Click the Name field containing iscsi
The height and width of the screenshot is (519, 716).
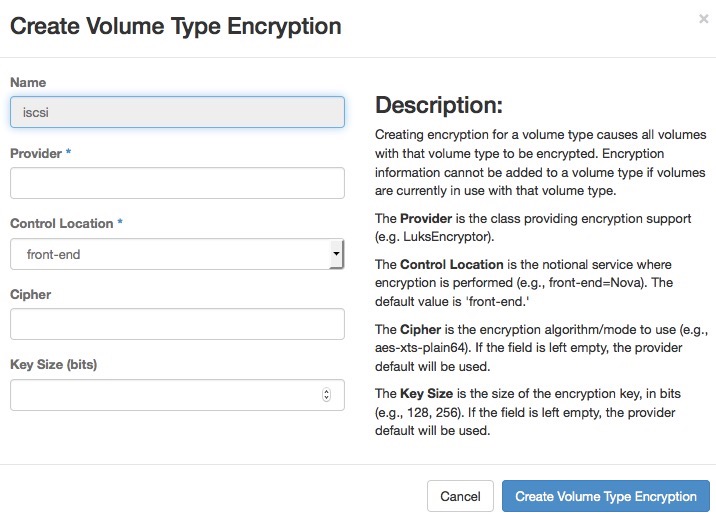[x=177, y=112]
